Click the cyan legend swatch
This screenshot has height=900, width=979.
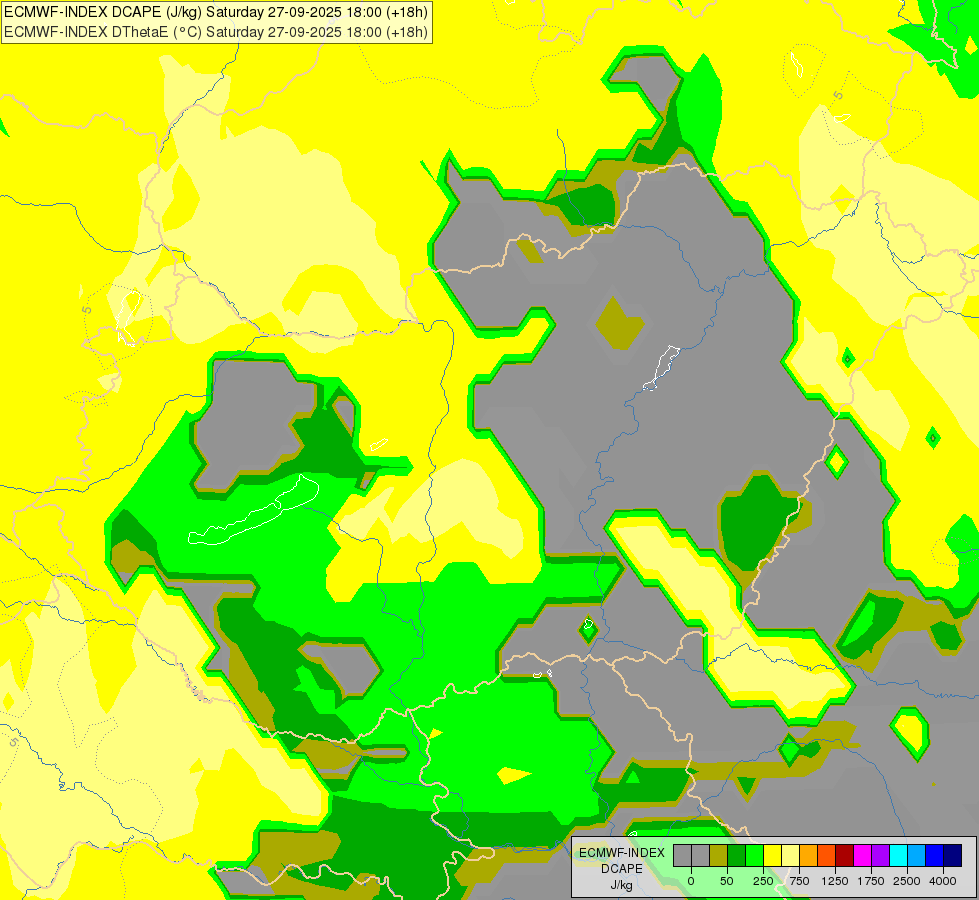pyautogui.click(x=898, y=856)
